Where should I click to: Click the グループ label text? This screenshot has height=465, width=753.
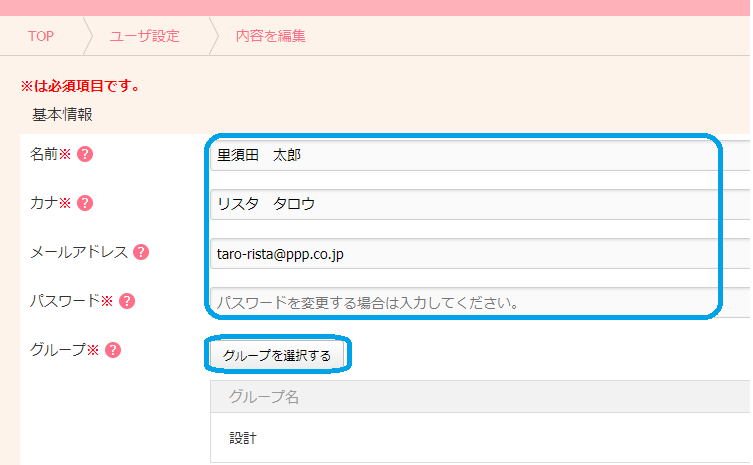(58, 350)
